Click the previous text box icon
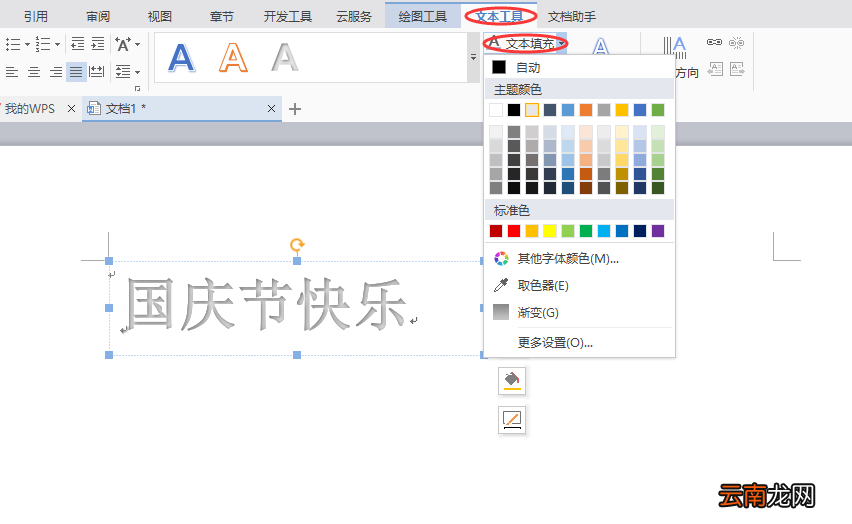Screen dimensions: 852x524 [715, 70]
